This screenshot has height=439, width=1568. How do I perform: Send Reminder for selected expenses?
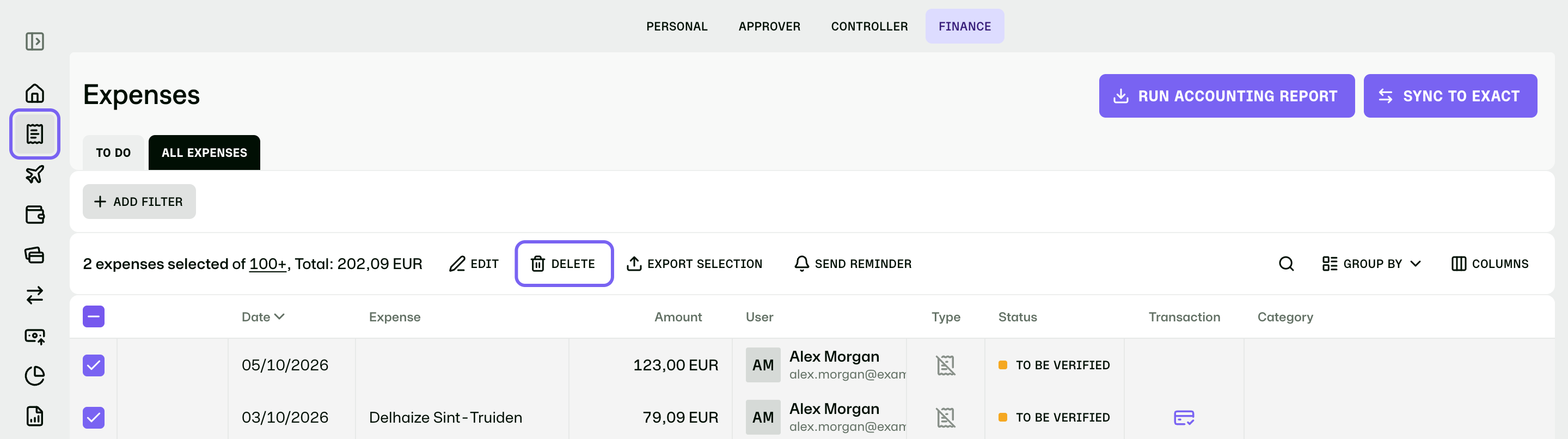pos(853,264)
